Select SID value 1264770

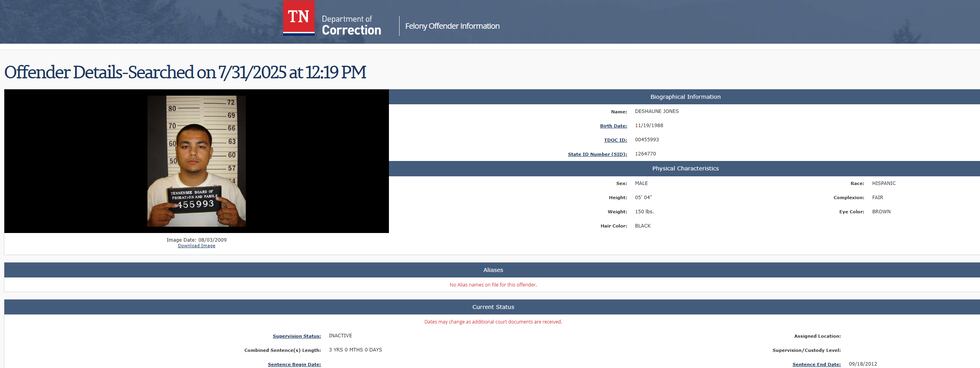[645, 154]
